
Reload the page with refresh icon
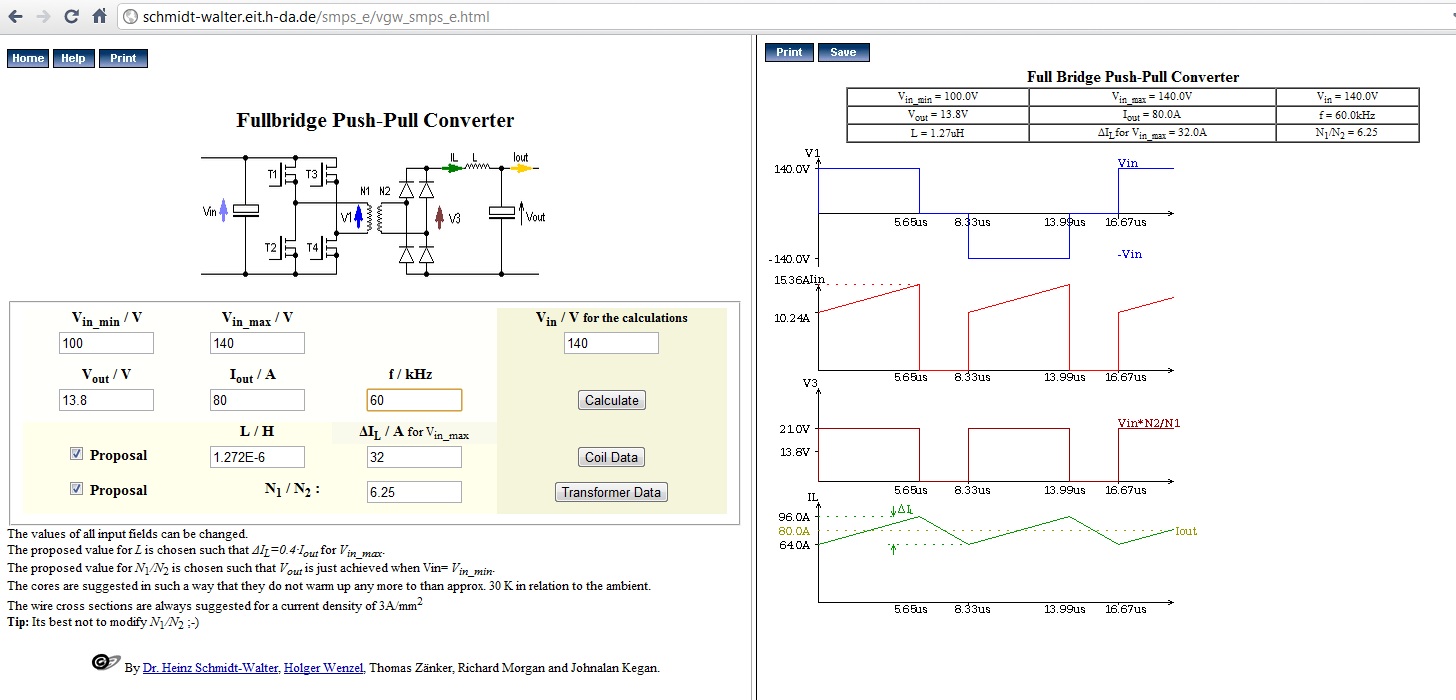tap(71, 17)
